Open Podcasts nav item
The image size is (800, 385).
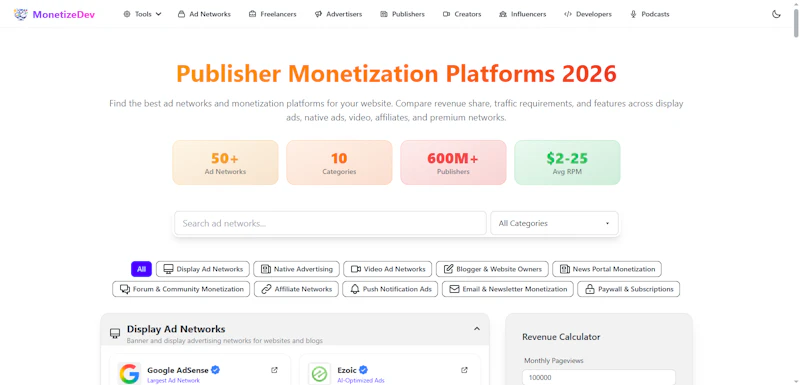tap(649, 14)
